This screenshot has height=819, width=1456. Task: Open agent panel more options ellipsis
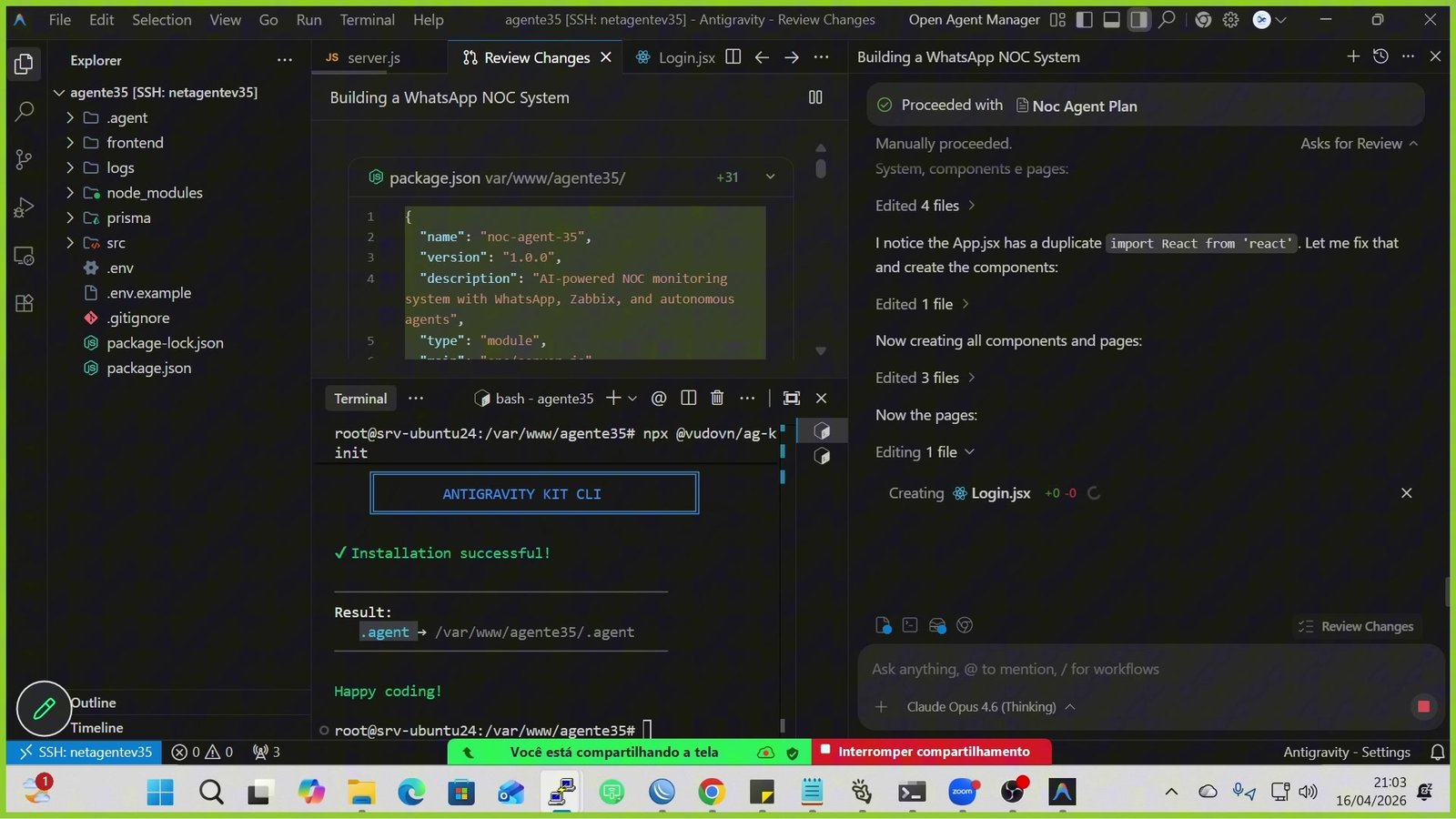pyautogui.click(x=1409, y=56)
